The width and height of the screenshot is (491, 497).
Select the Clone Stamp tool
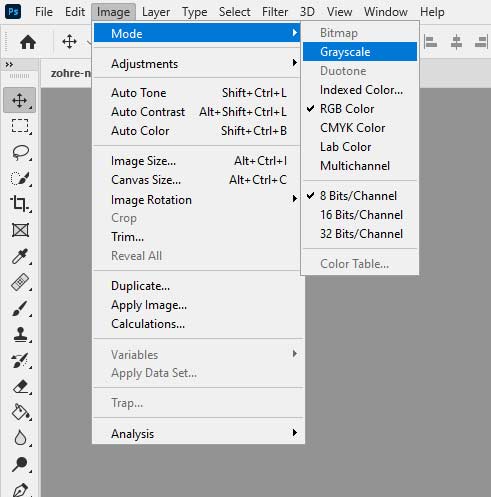pyautogui.click(x=20, y=334)
